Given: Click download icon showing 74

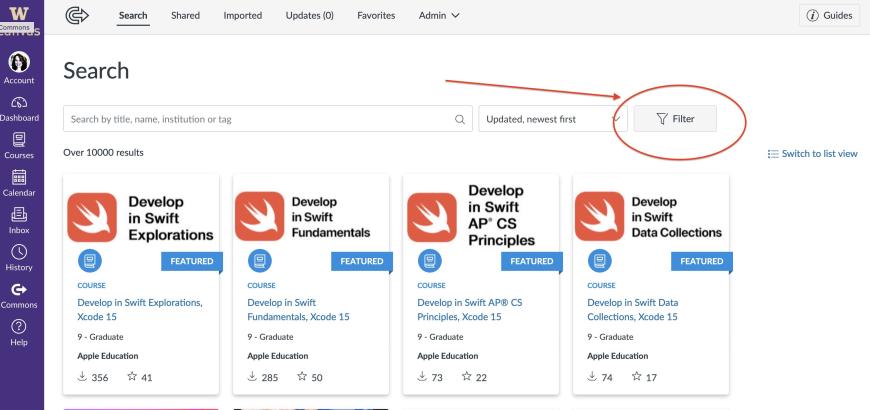Looking at the screenshot, I should click(591, 377).
